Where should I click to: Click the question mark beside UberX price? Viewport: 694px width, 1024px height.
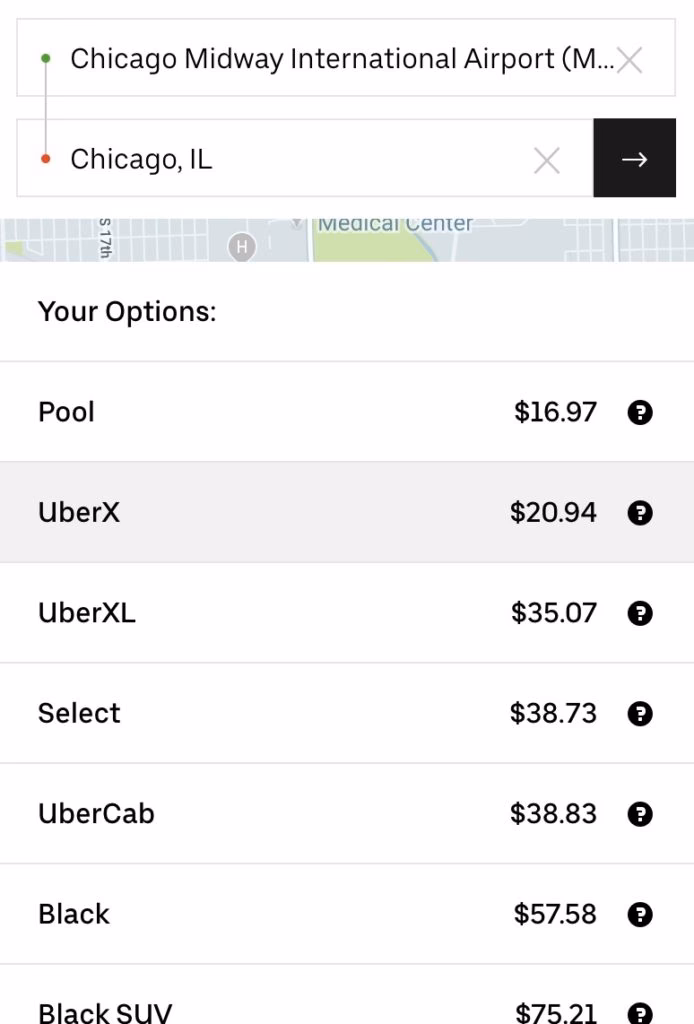click(640, 512)
